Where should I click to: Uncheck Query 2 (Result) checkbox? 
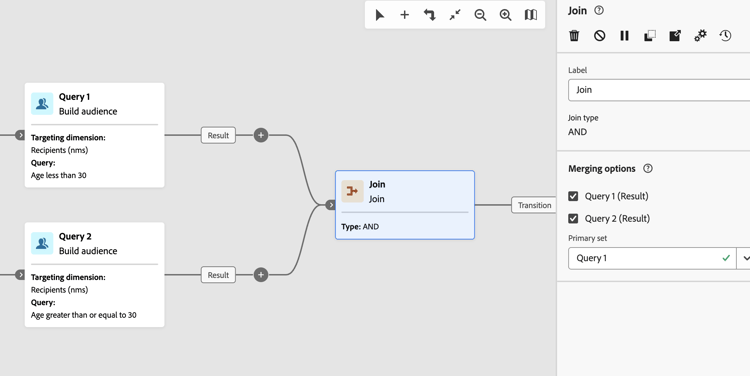pyautogui.click(x=573, y=219)
